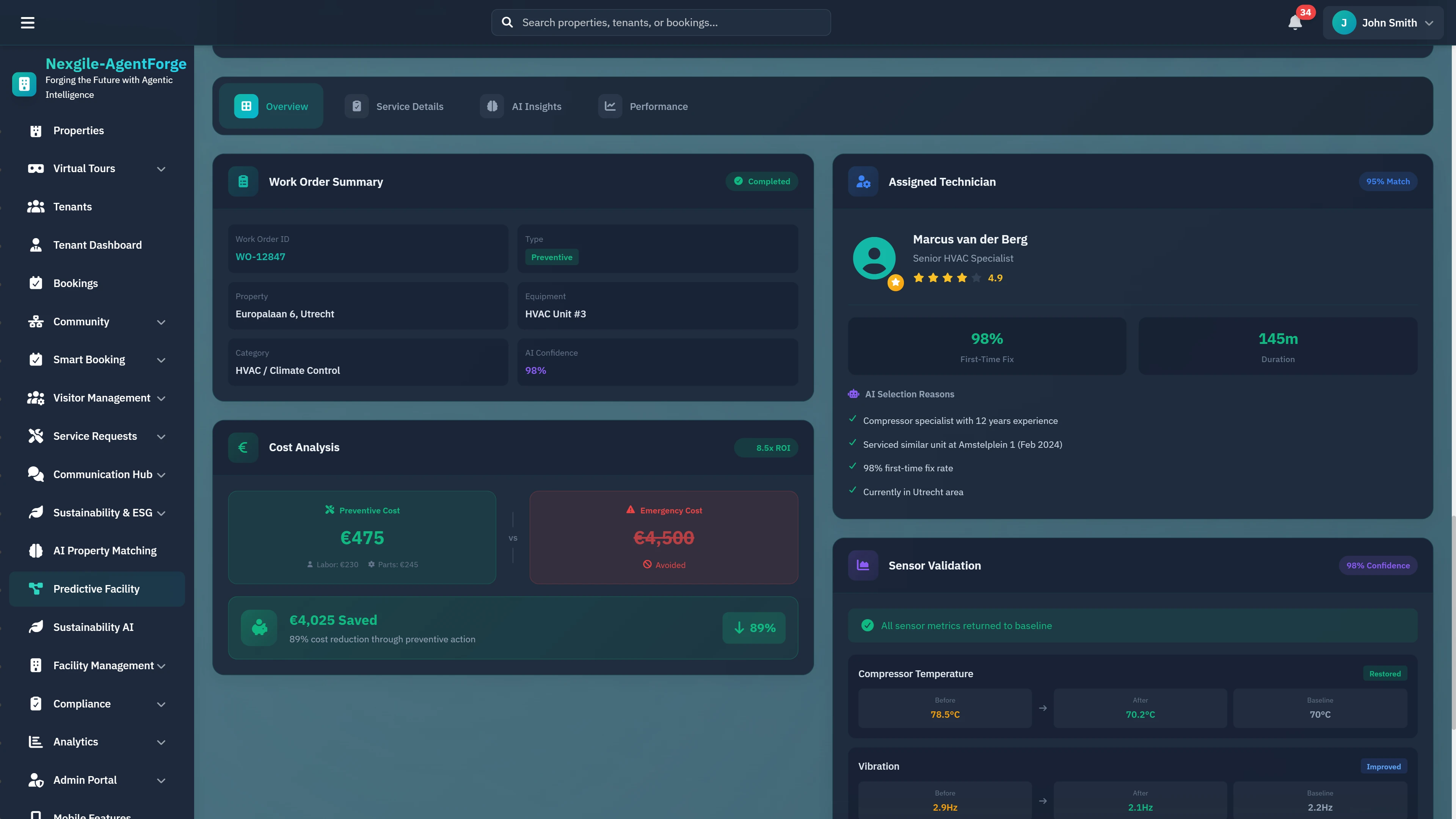Viewport: 1456px width, 819px height.
Task: Open the AI Property Matching section
Action: click(105, 550)
